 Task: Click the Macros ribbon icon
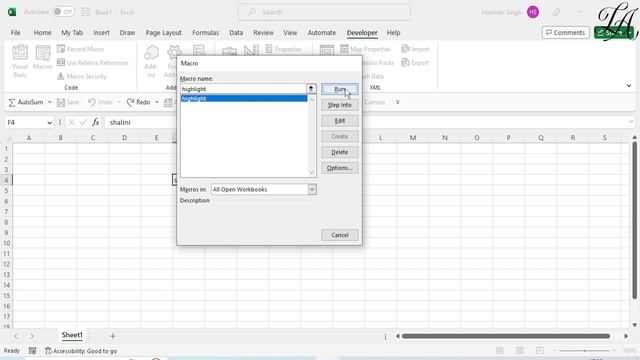coord(42,58)
